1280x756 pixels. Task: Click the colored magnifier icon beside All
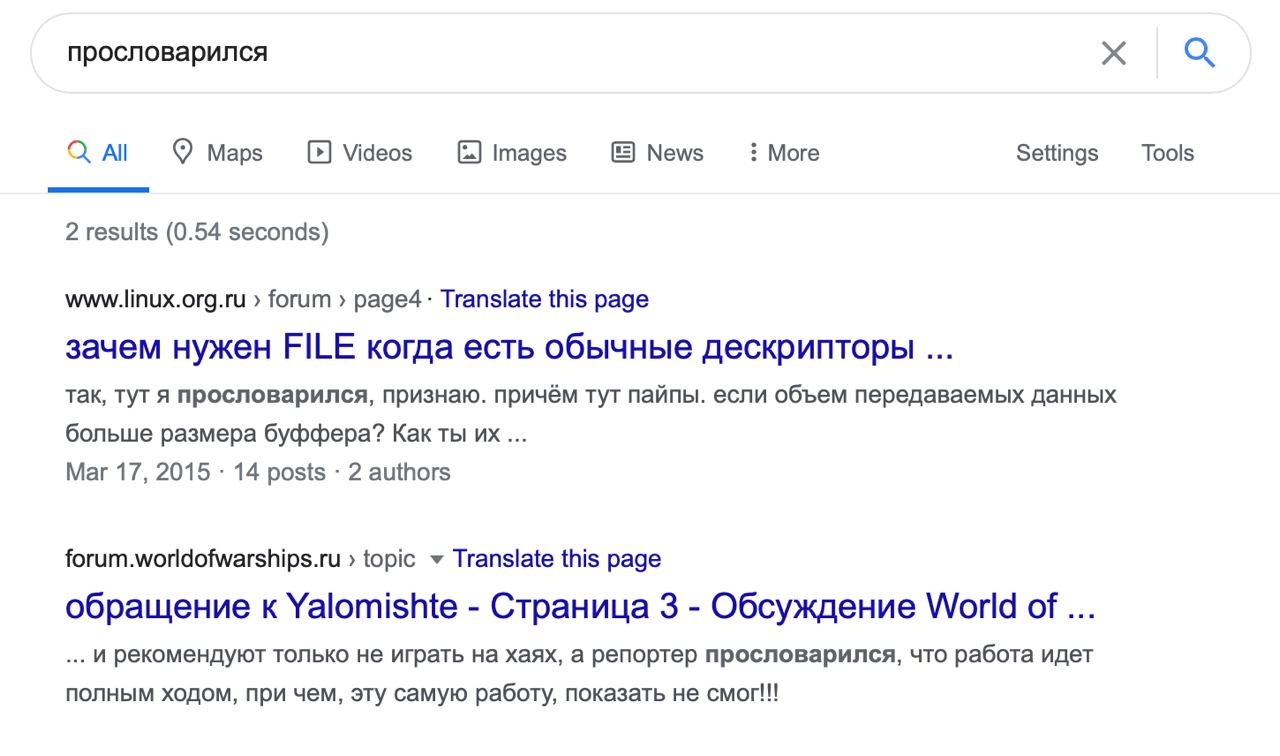pos(79,152)
